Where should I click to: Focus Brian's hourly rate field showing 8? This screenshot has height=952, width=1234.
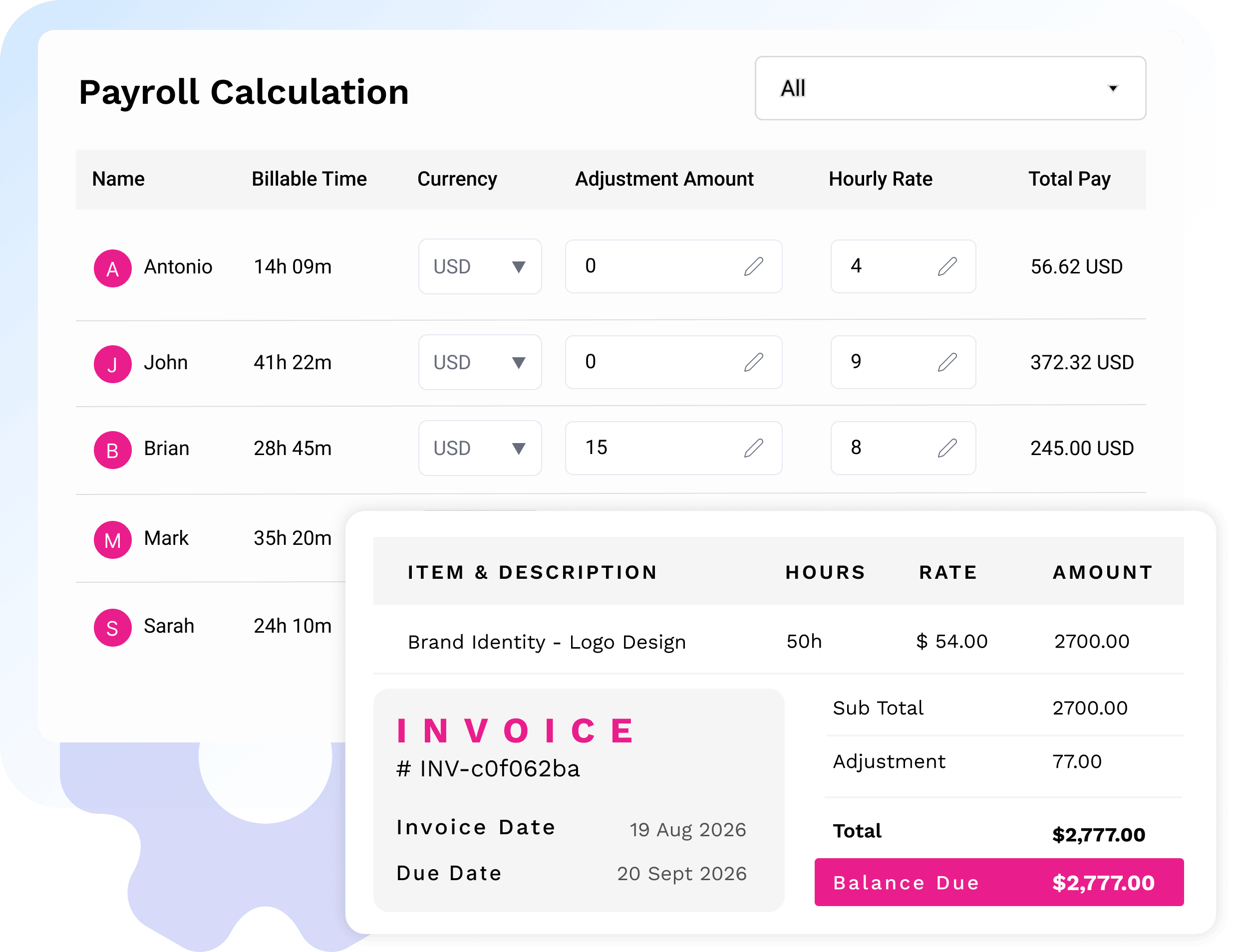903,448
